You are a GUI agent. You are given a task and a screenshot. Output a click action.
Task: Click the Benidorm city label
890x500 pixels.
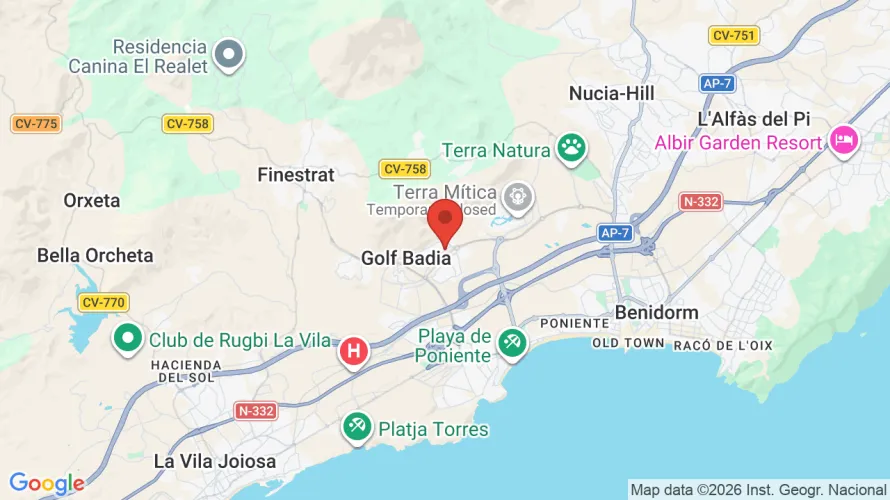[657, 313]
